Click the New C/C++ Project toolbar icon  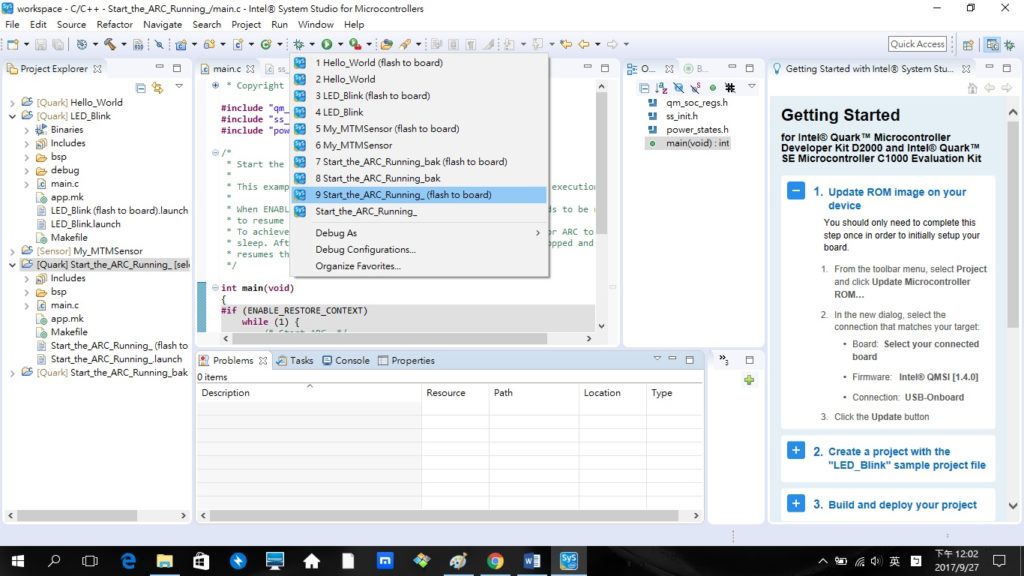[x=181, y=44]
